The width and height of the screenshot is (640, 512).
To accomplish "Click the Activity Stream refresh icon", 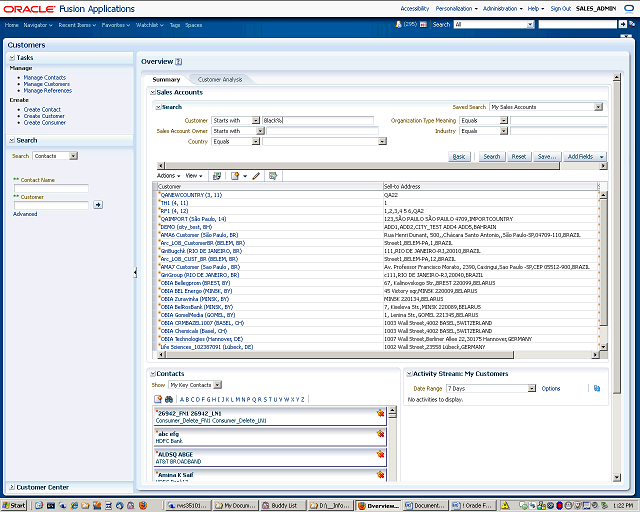I will [x=596, y=388].
